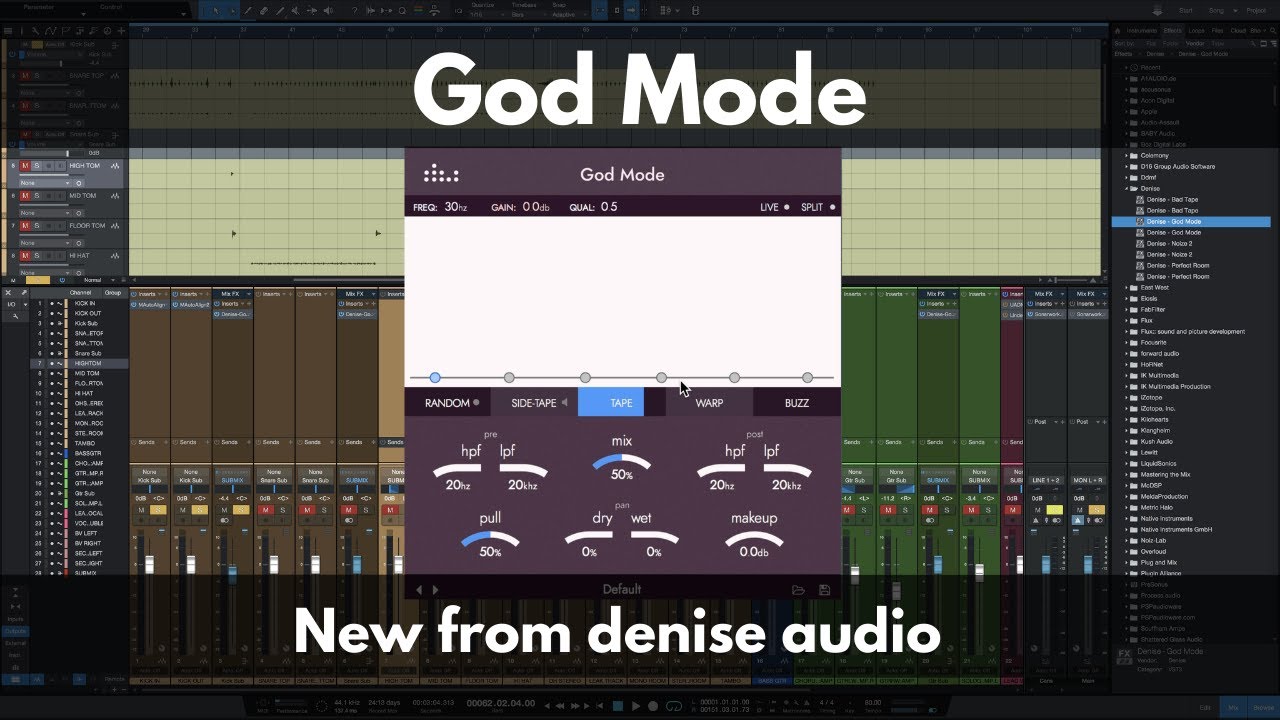
Task: Adjust the mix knob at 50%
Action: pyautogui.click(x=621, y=464)
